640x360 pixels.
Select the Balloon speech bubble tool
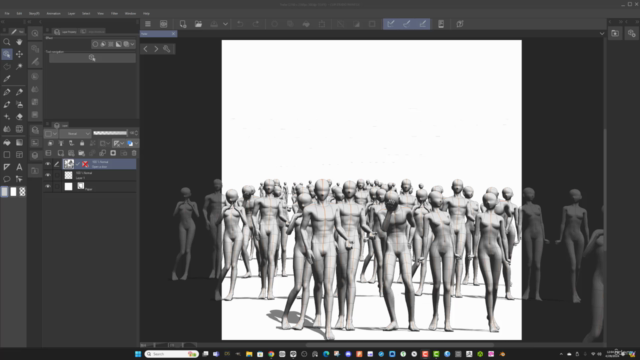7,179
